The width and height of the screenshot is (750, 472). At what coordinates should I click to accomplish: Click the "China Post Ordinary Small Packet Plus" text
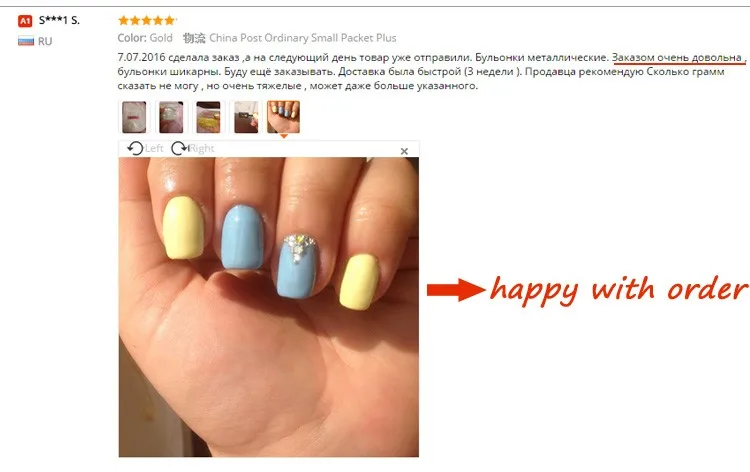click(303, 38)
